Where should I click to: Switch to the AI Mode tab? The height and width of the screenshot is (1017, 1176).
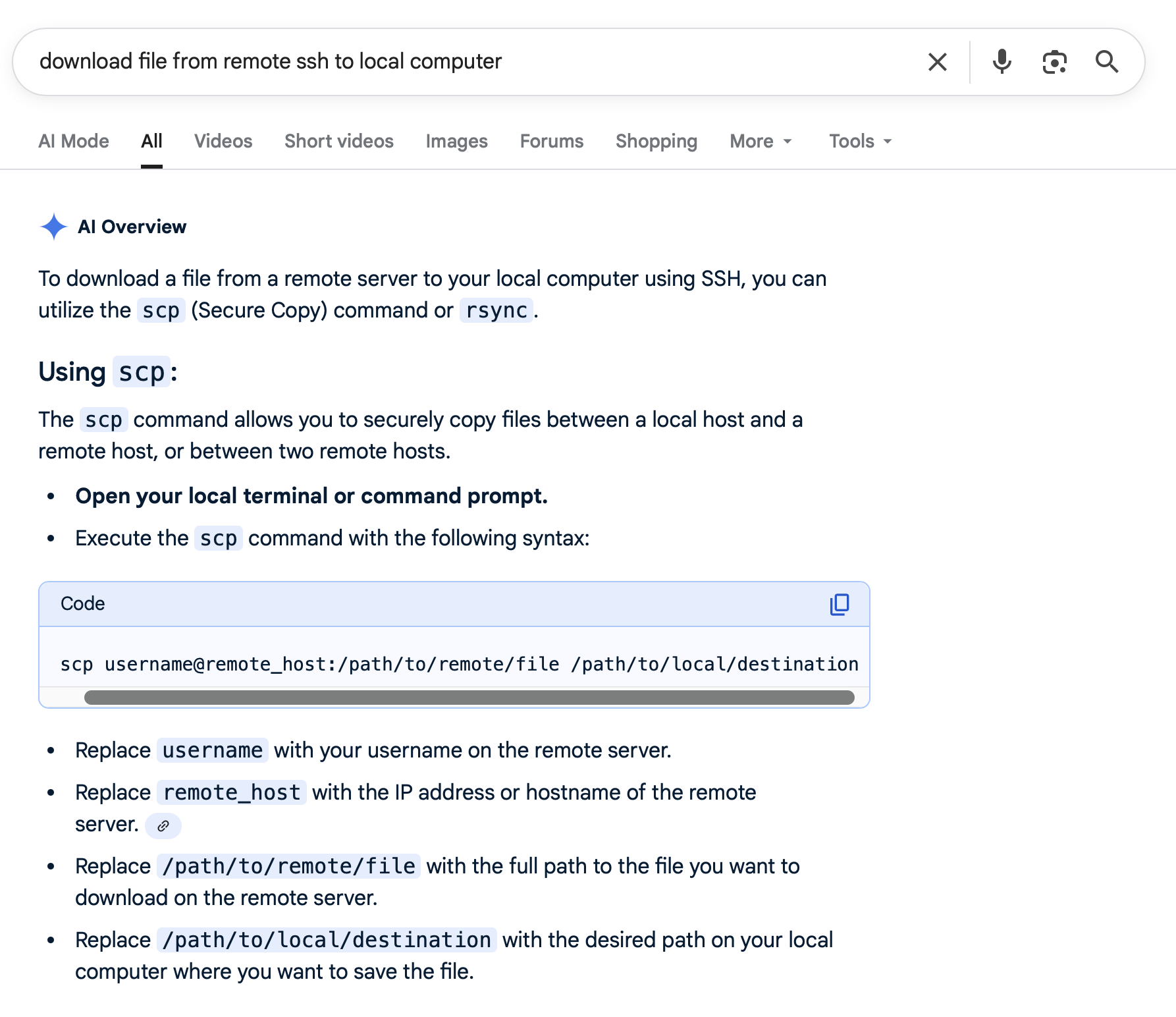tap(74, 141)
